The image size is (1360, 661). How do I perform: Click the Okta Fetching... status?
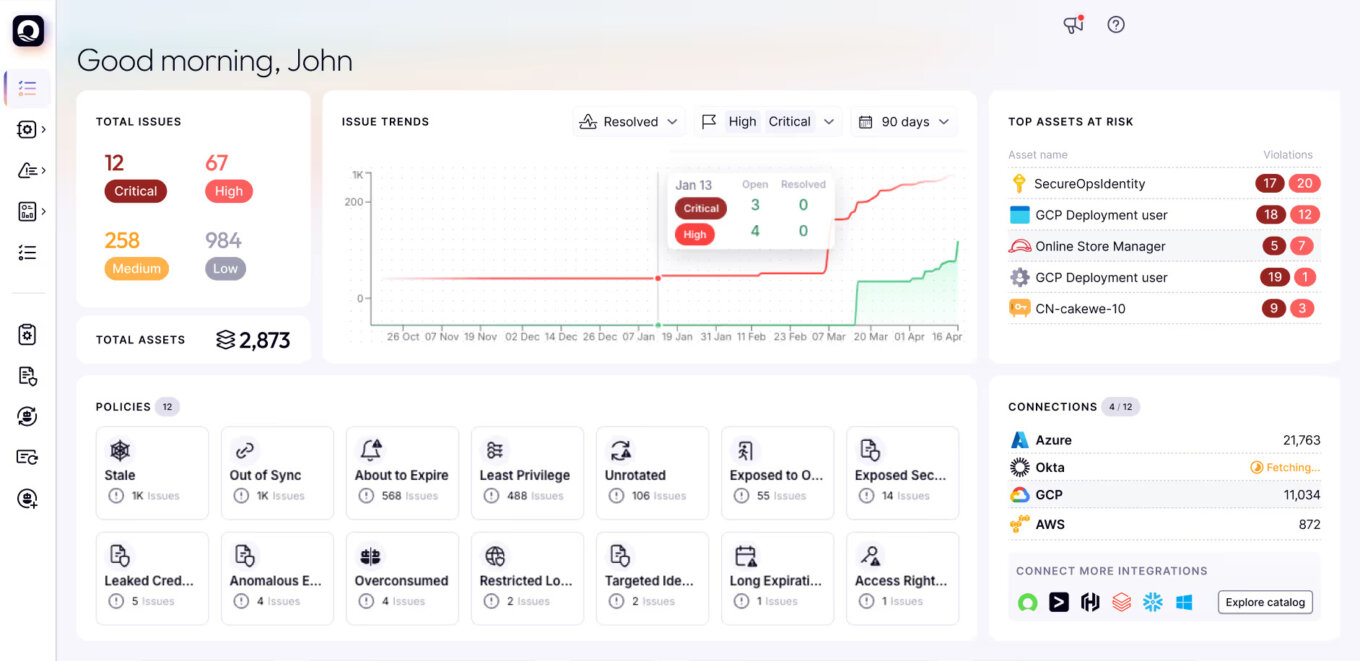click(1285, 467)
